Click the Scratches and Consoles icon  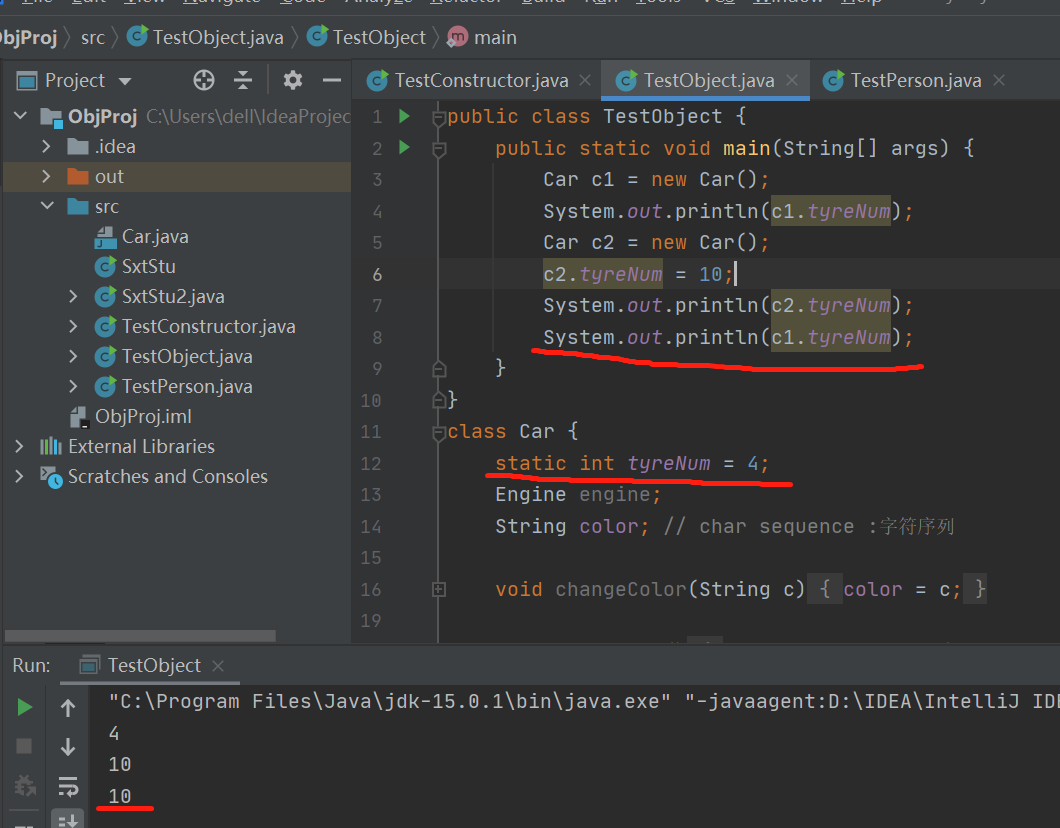click(x=51, y=477)
